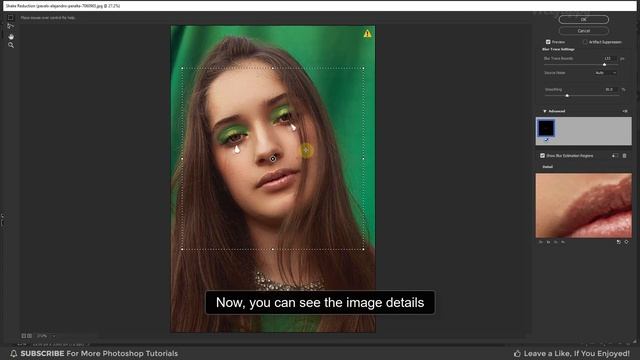Click the Detail section label
The width and height of the screenshot is (640, 360).
(547, 167)
